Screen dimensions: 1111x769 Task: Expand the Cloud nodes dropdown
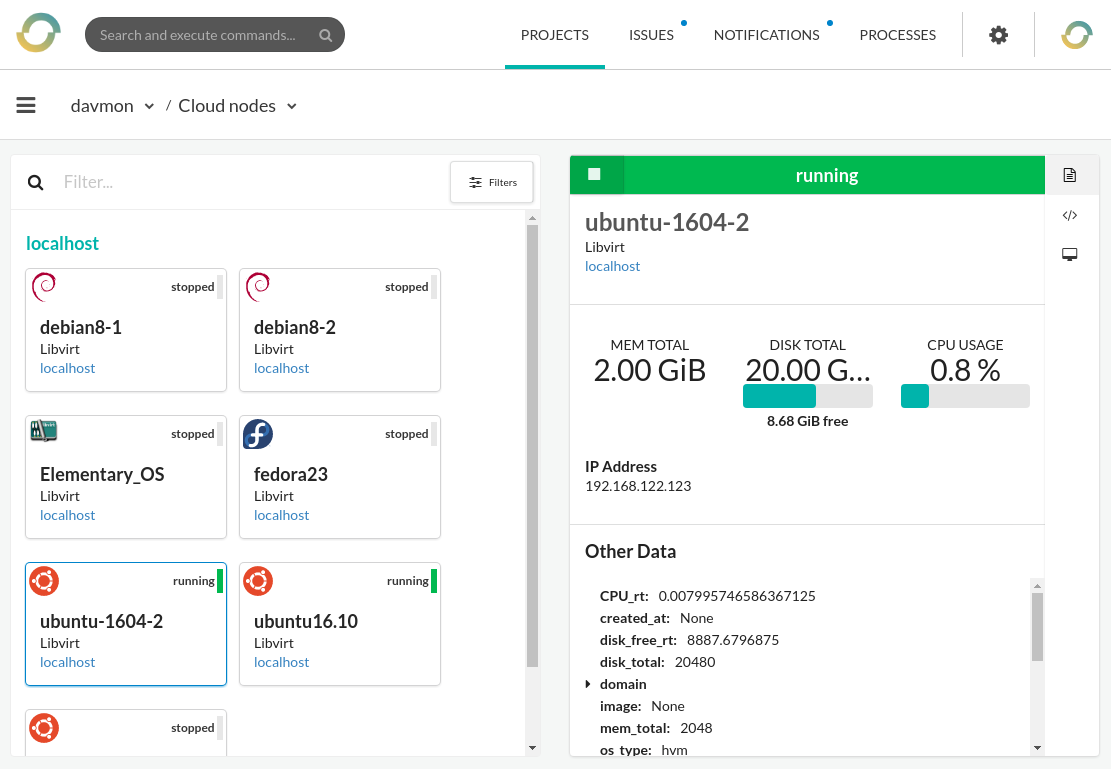(x=291, y=106)
